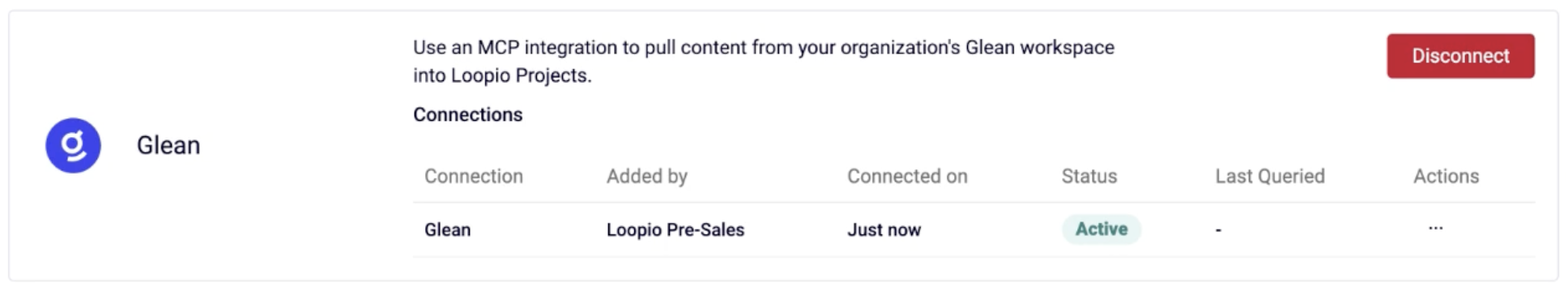The image size is (1568, 292).
Task: Click the Status column header
Action: (1089, 176)
